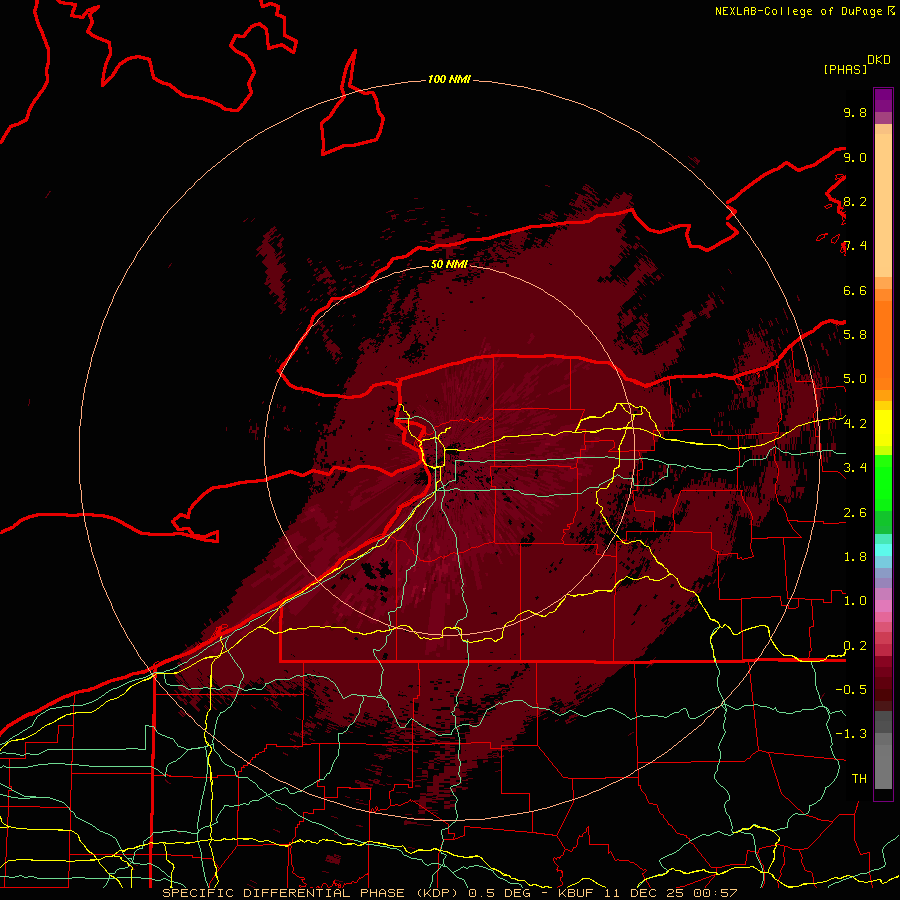Click the [PHAS] label above the color bar
The width and height of the screenshot is (900, 900).
point(845,70)
